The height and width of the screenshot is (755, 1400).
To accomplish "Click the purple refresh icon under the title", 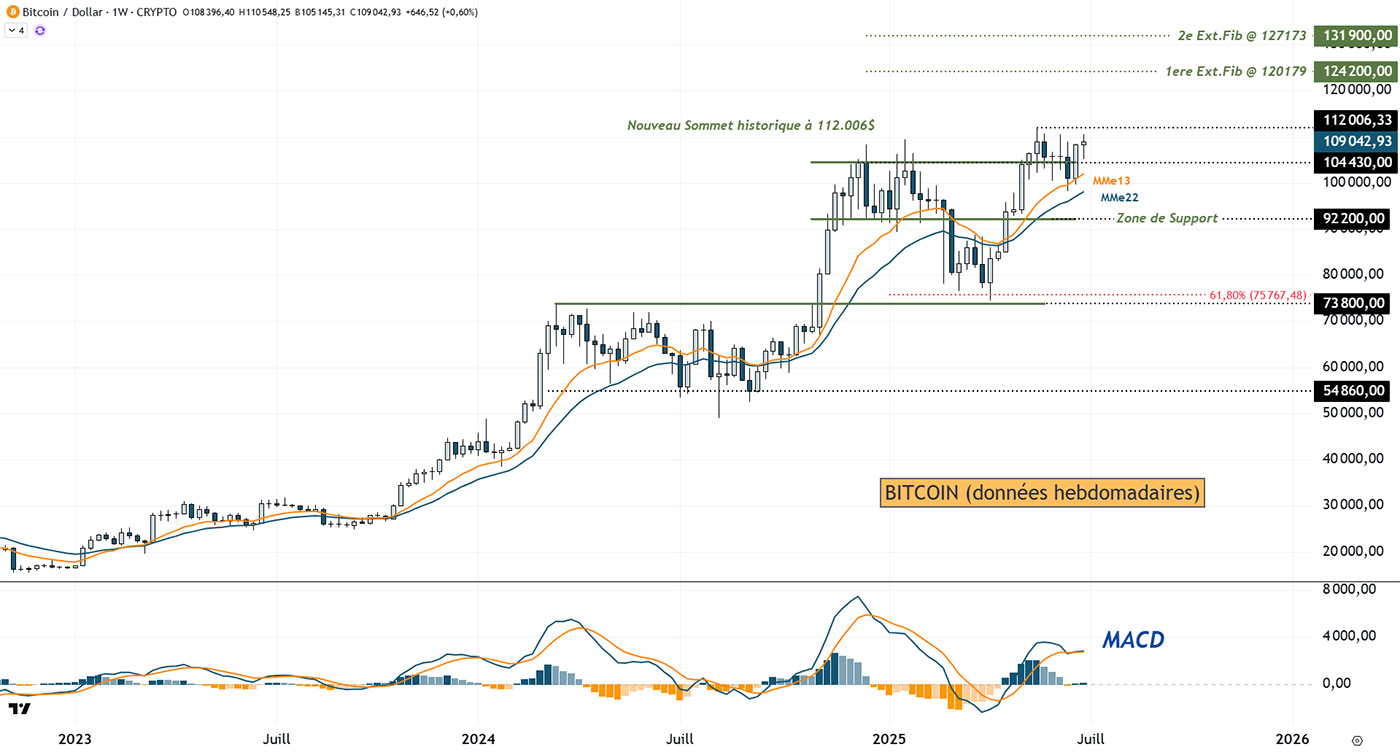I will tap(39, 31).
